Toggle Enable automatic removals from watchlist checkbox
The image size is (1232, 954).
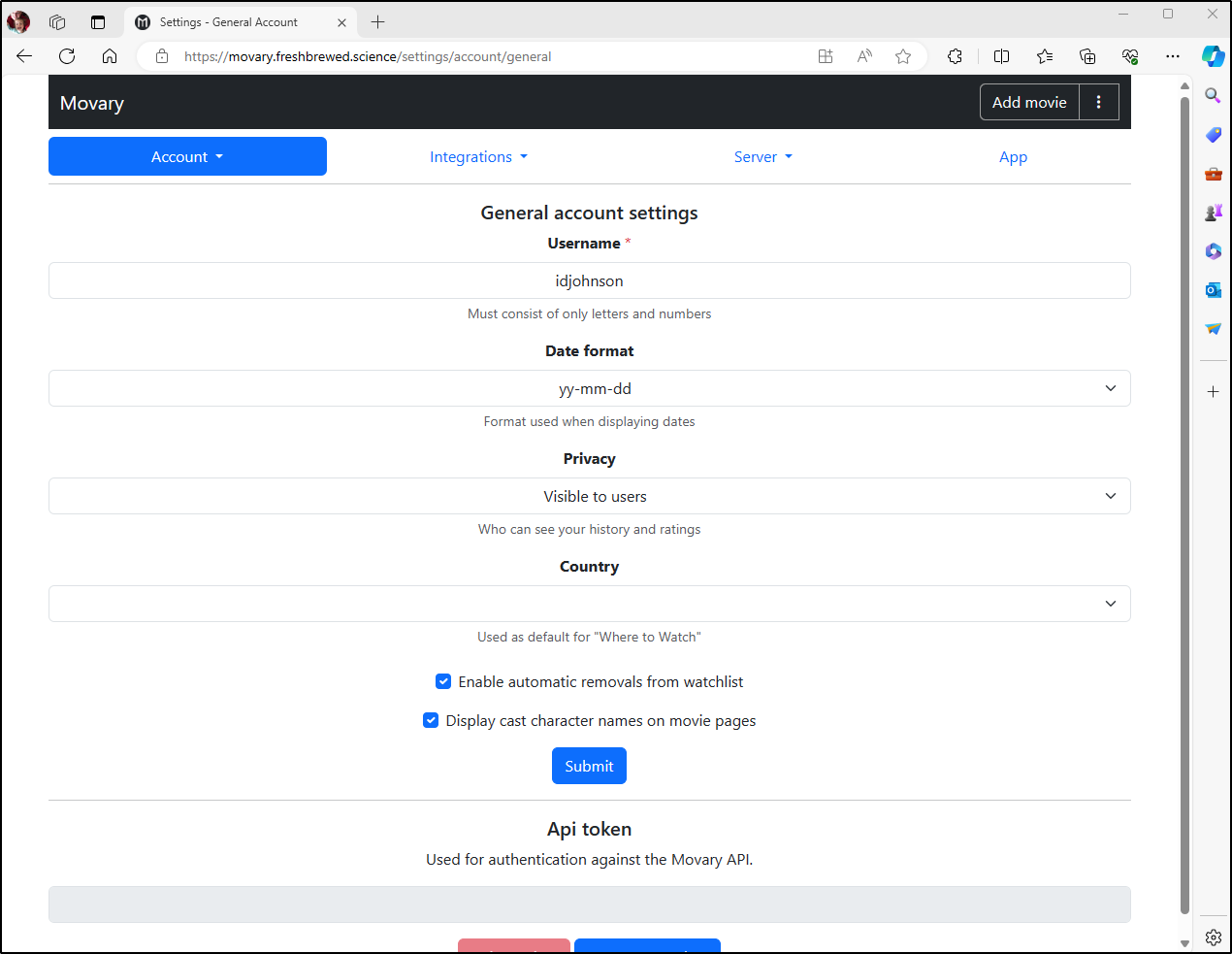point(443,681)
